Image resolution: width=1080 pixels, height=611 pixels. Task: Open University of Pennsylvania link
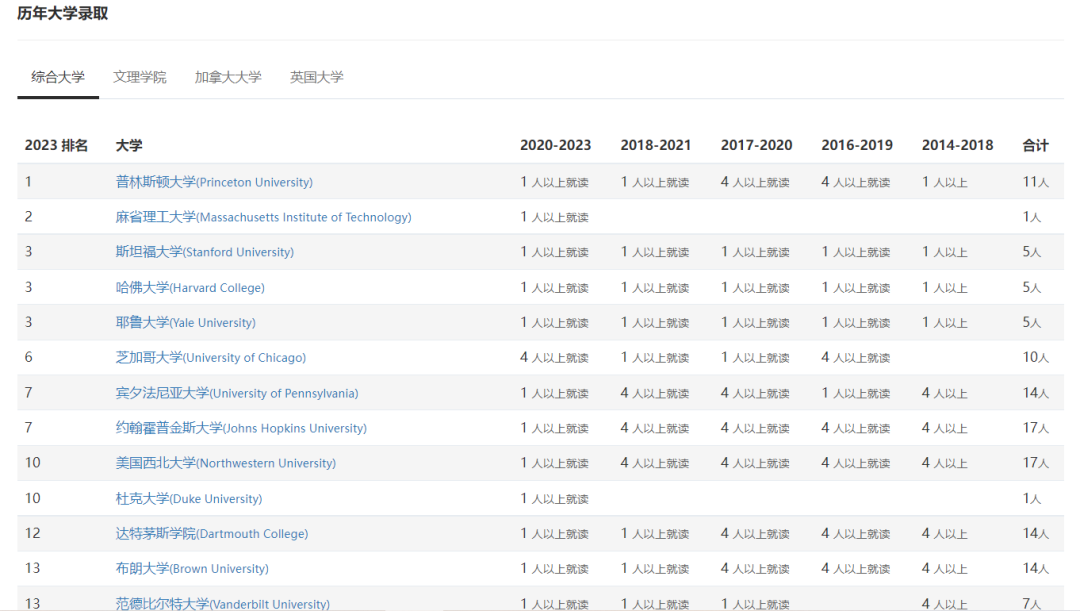tap(237, 393)
